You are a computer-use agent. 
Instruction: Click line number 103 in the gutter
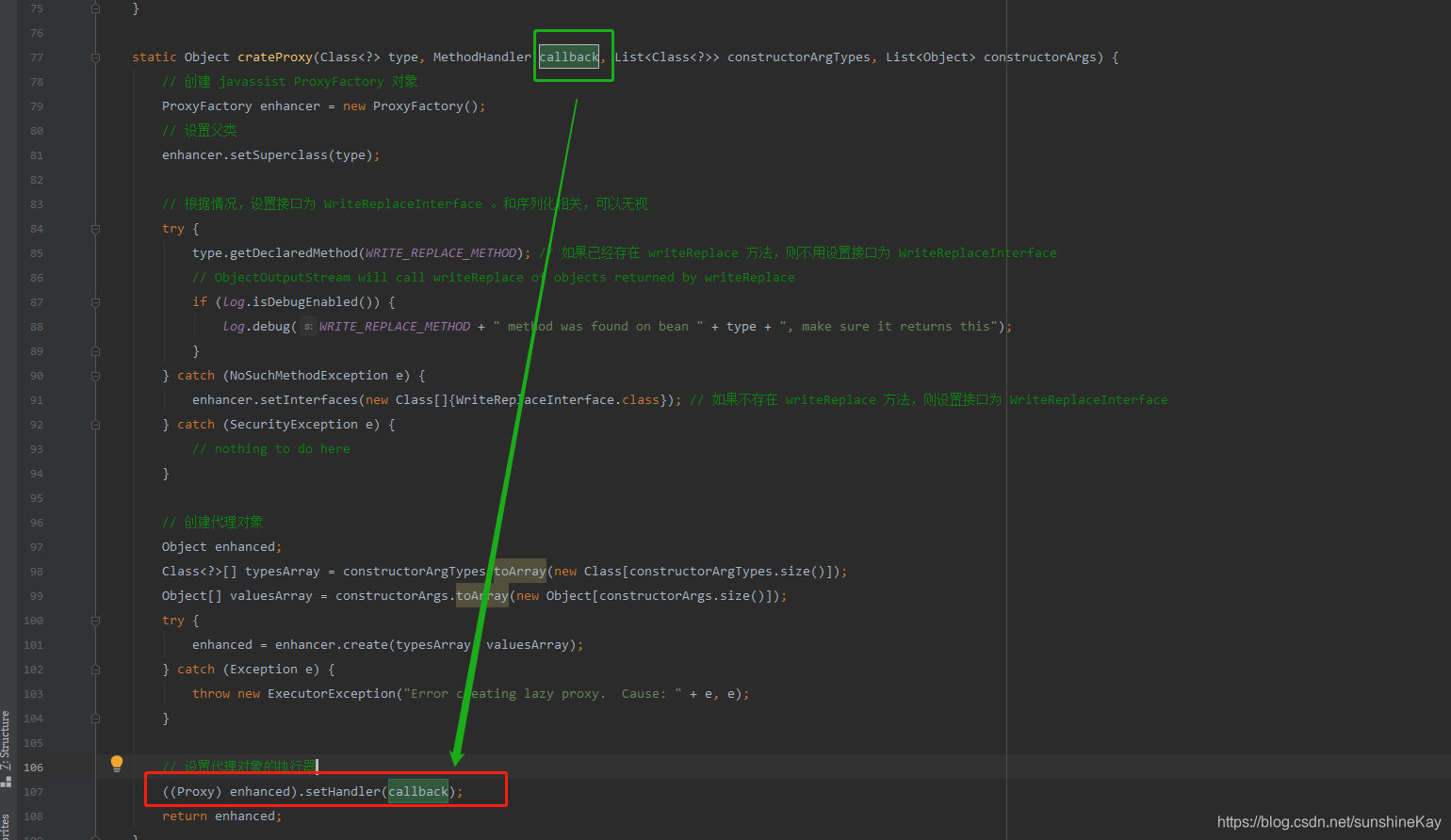click(x=33, y=694)
